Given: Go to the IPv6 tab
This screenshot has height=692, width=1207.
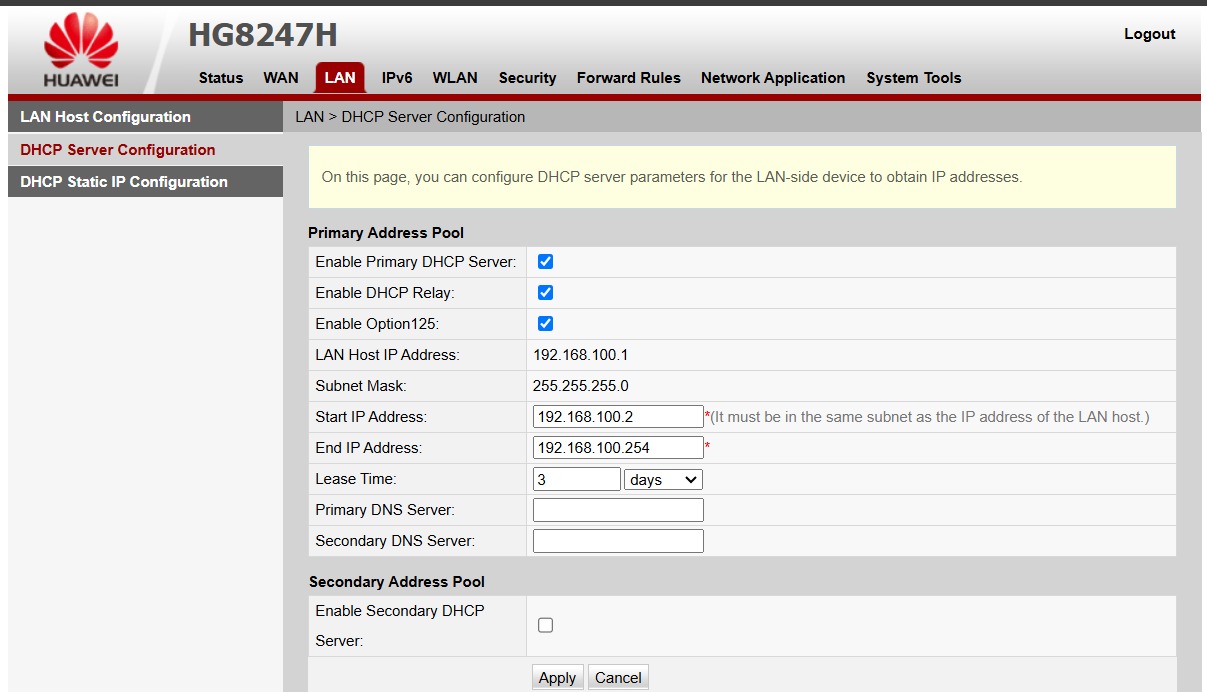Looking at the screenshot, I should tap(397, 78).
